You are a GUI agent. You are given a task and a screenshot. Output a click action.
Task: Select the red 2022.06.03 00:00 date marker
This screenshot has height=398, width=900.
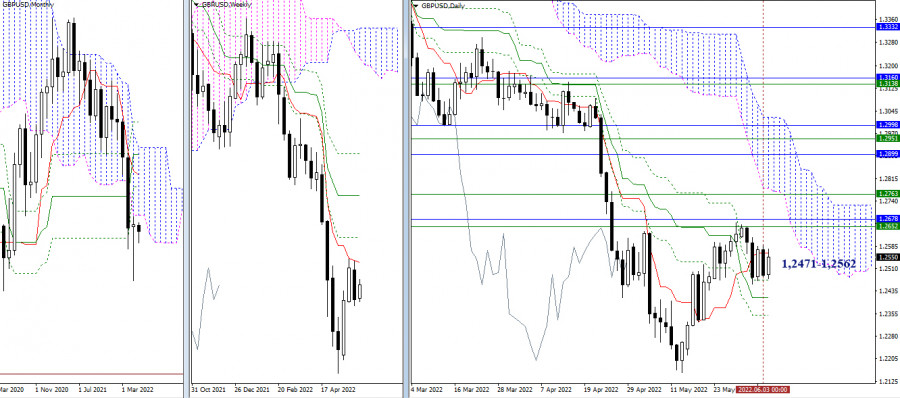coord(762,389)
